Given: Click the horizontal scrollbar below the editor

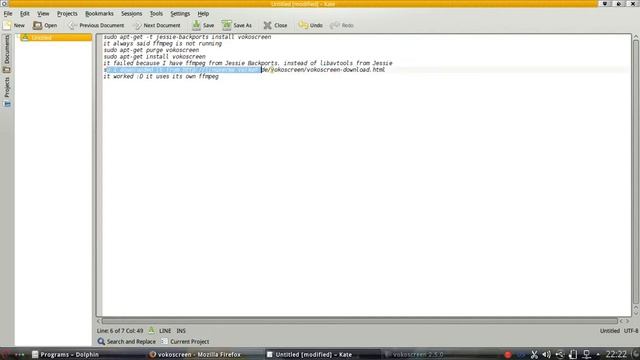Looking at the screenshot, I should [359, 321].
